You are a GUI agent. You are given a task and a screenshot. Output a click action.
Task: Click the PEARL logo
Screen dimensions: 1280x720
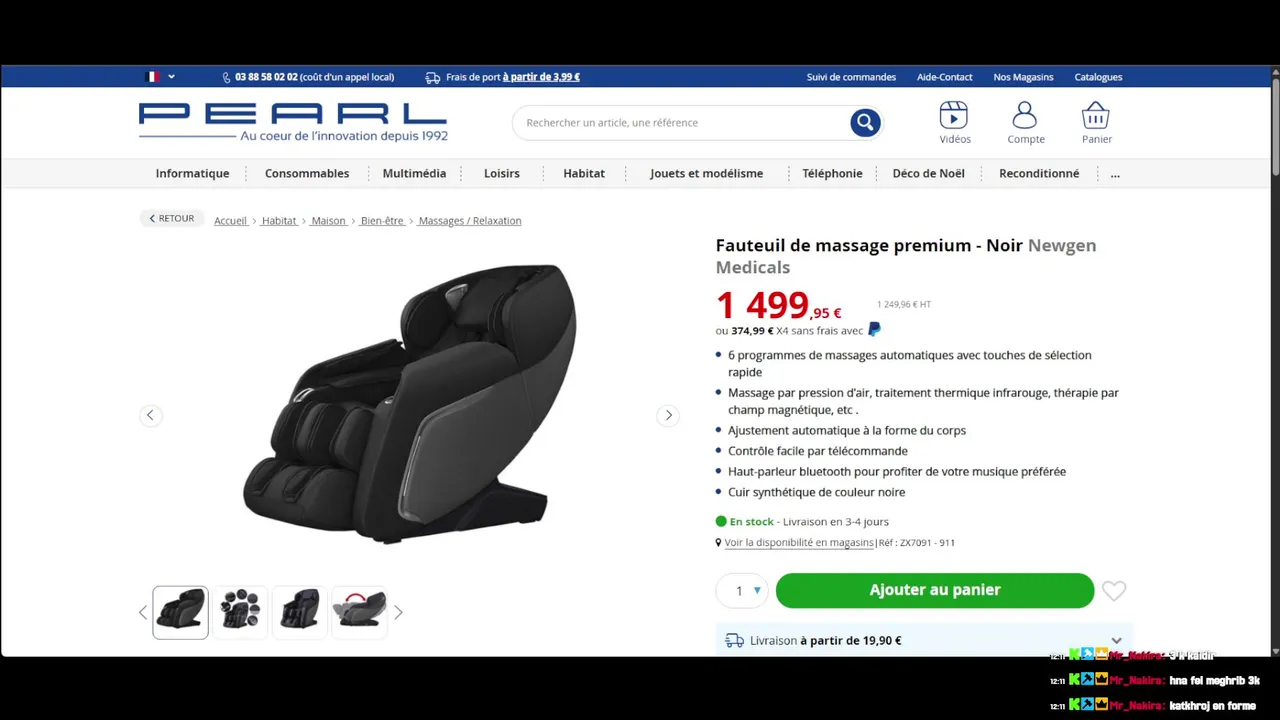[x=293, y=122]
